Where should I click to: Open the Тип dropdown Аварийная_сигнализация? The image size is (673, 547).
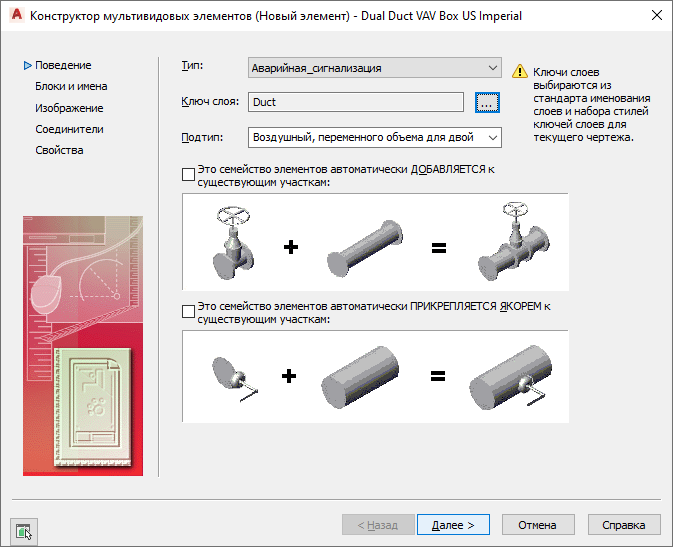coord(375,68)
